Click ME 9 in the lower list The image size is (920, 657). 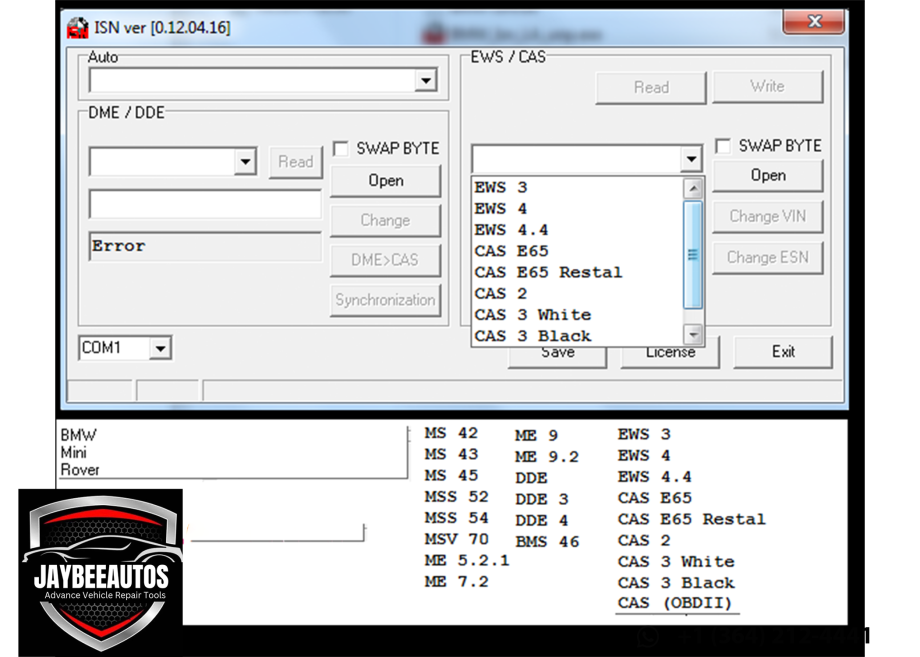(536, 436)
